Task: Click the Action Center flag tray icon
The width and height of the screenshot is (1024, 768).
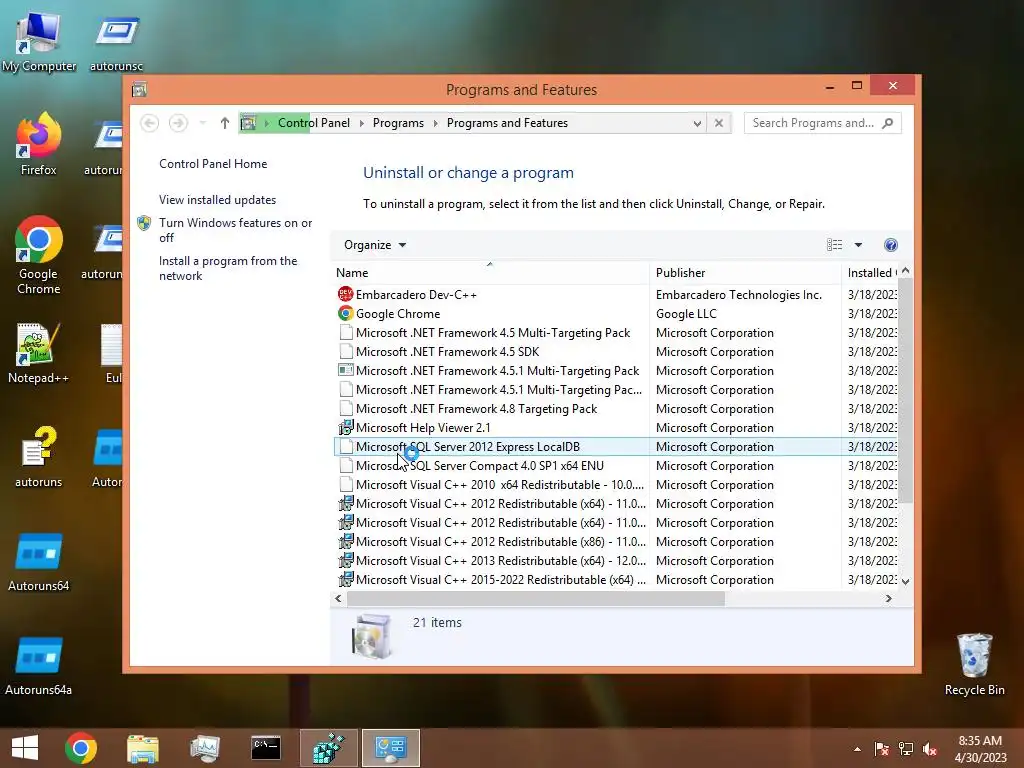Action: coord(881,749)
